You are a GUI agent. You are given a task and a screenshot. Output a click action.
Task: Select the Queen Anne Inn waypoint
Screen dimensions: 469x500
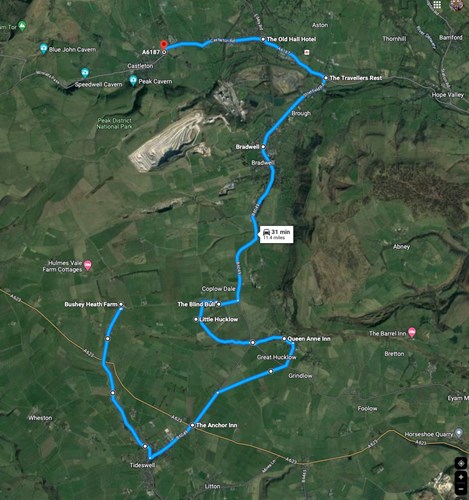284,339
